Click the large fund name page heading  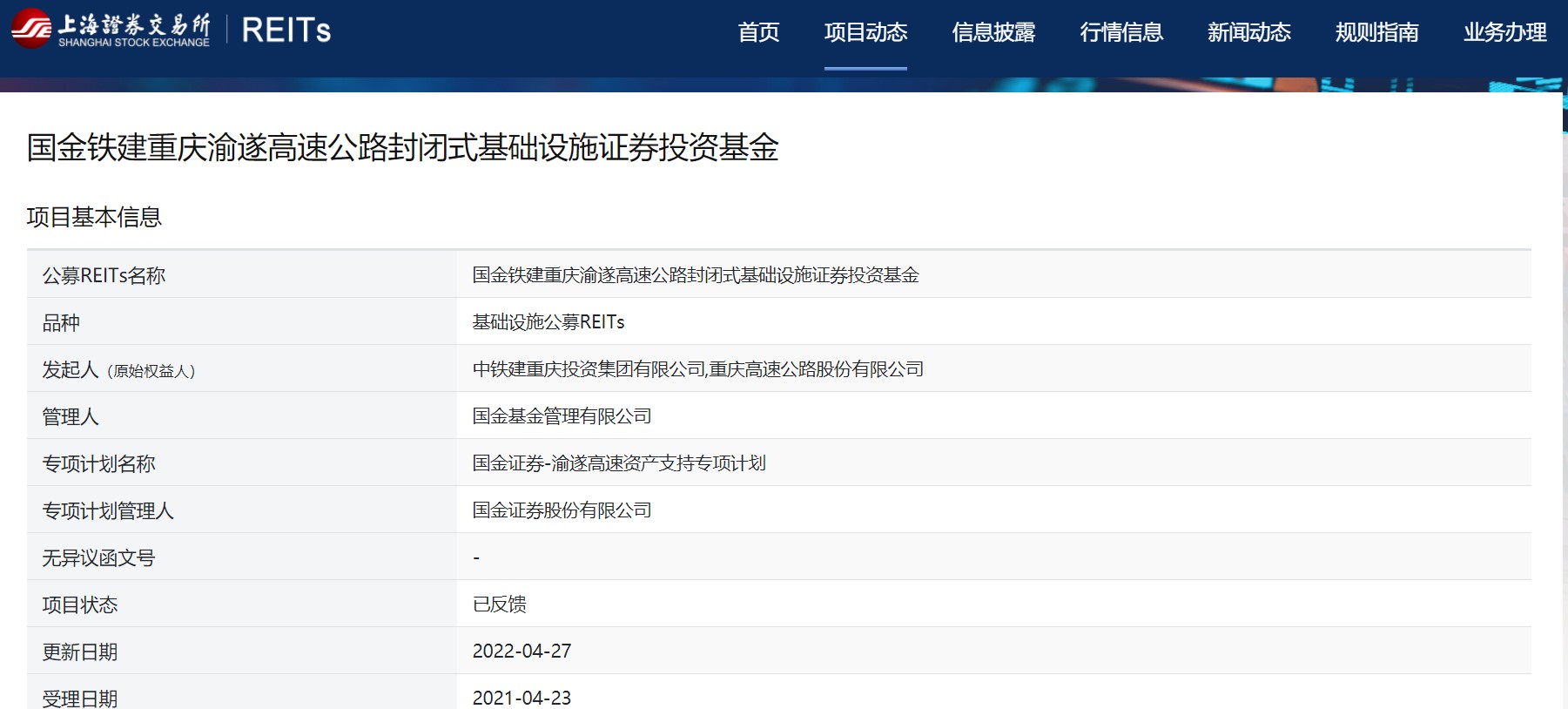402,147
